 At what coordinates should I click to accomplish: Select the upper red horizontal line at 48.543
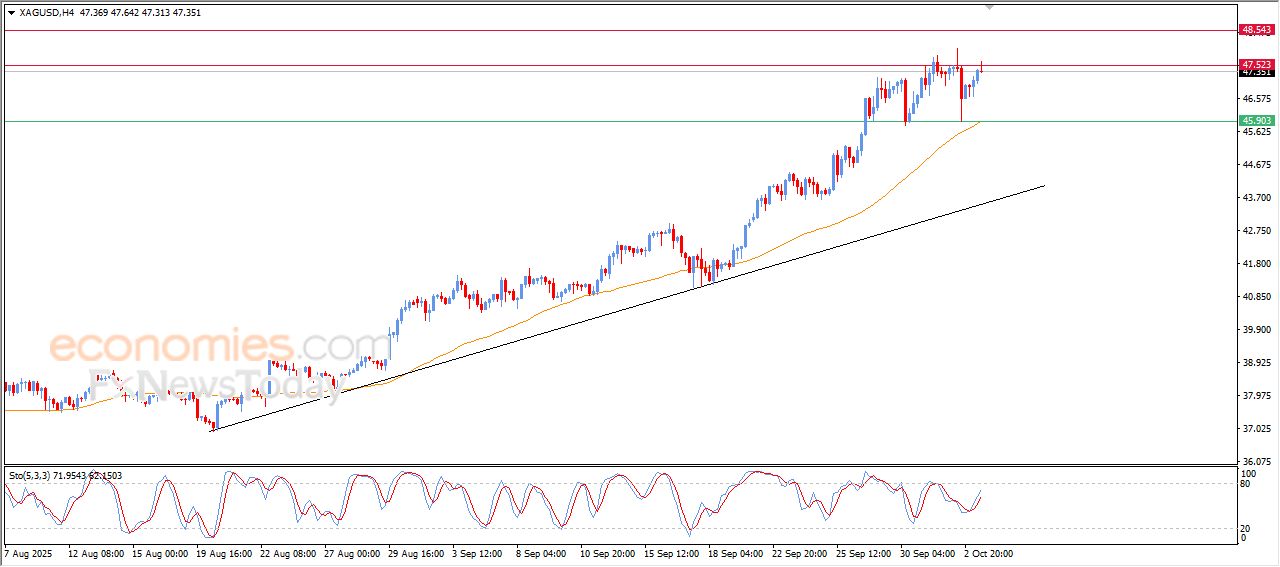coord(600,30)
